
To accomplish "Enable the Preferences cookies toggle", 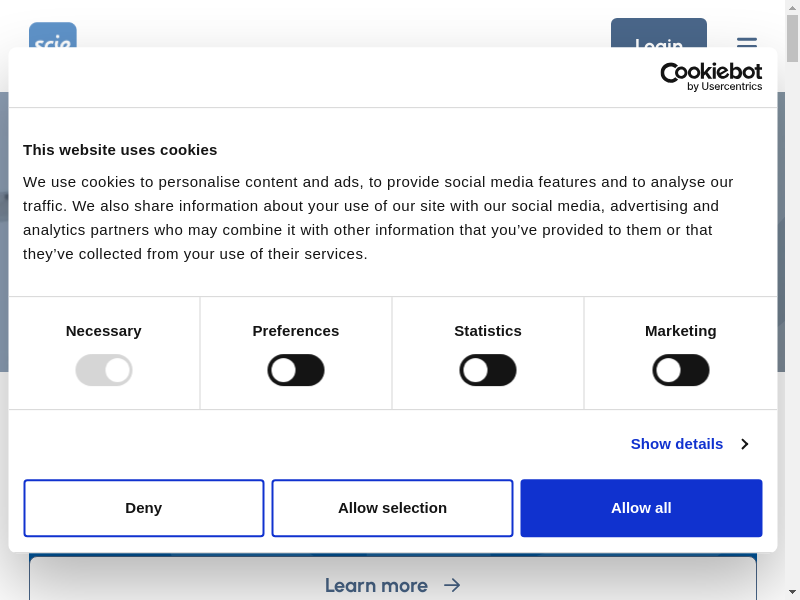I will [296, 370].
